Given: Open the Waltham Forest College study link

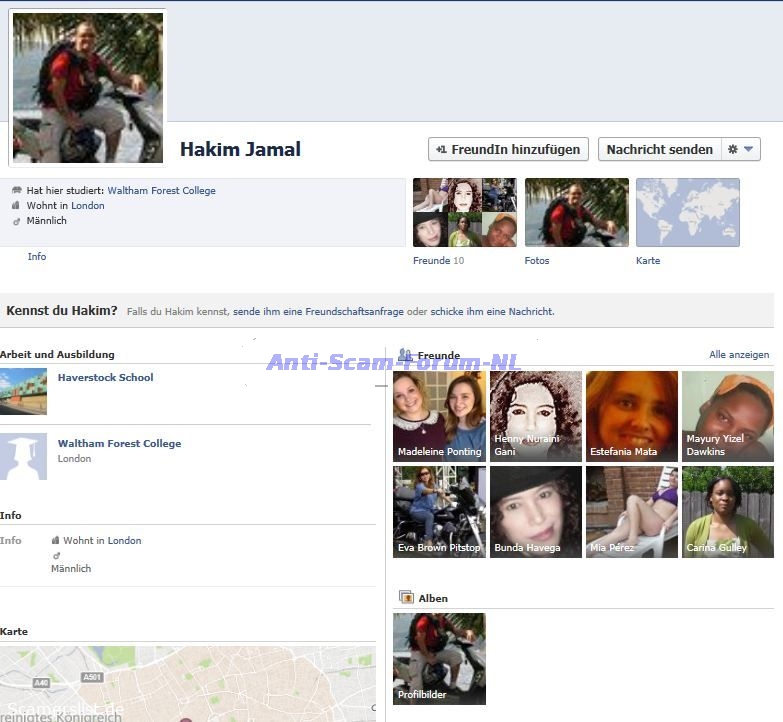Looking at the screenshot, I should [161, 191].
